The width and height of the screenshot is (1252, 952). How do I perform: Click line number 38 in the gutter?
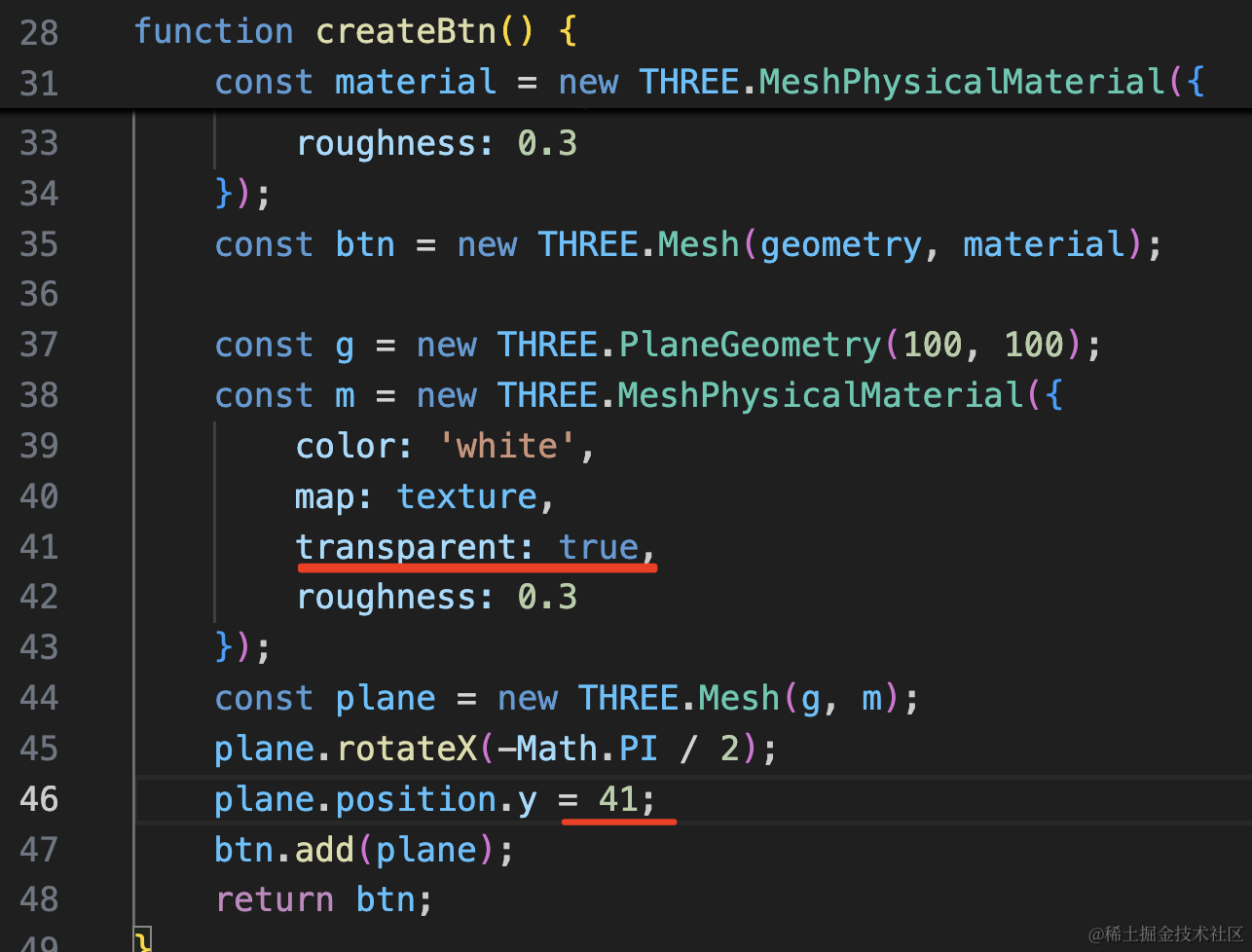pyautogui.click(x=39, y=396)
